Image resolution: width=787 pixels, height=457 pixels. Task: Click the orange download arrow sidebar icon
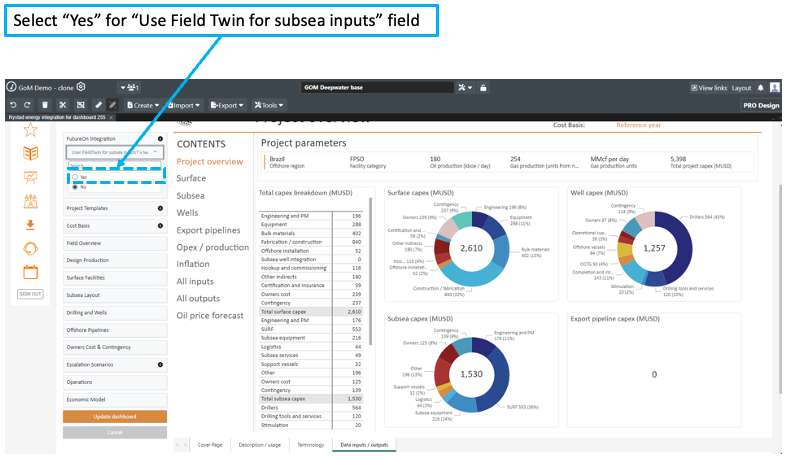click(31, 225)
